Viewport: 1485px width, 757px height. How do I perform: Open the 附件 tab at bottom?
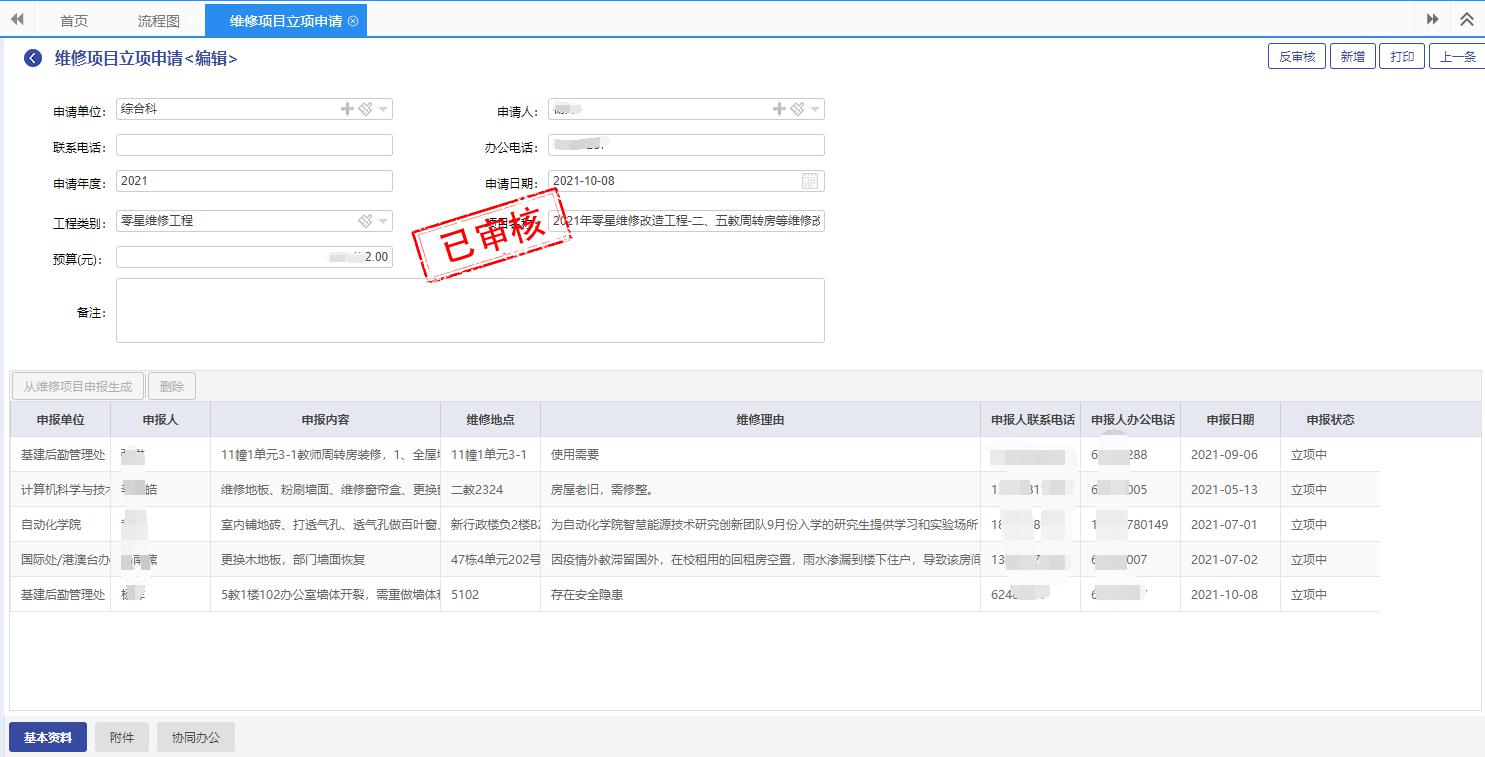122,738
